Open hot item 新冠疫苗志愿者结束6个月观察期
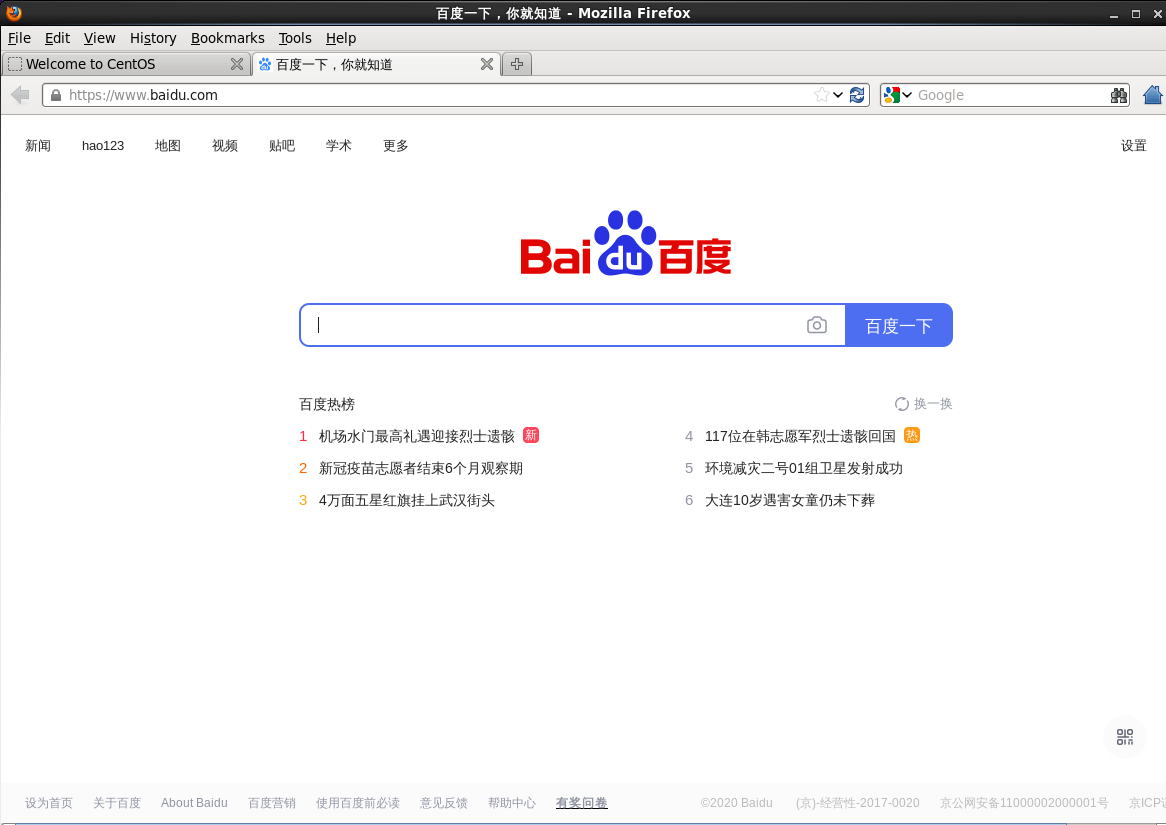 click(421, 468)
